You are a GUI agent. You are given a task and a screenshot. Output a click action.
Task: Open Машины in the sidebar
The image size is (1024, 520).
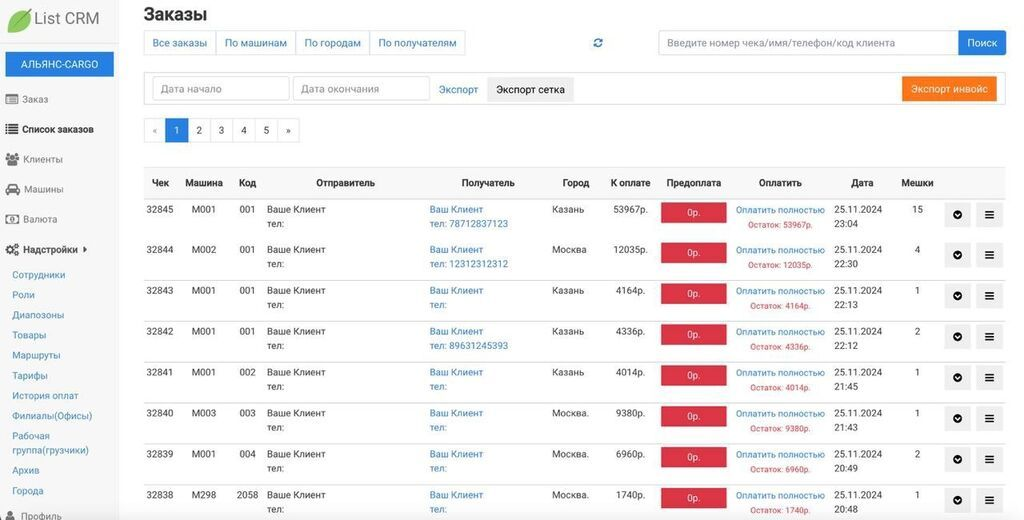point(43,189)
